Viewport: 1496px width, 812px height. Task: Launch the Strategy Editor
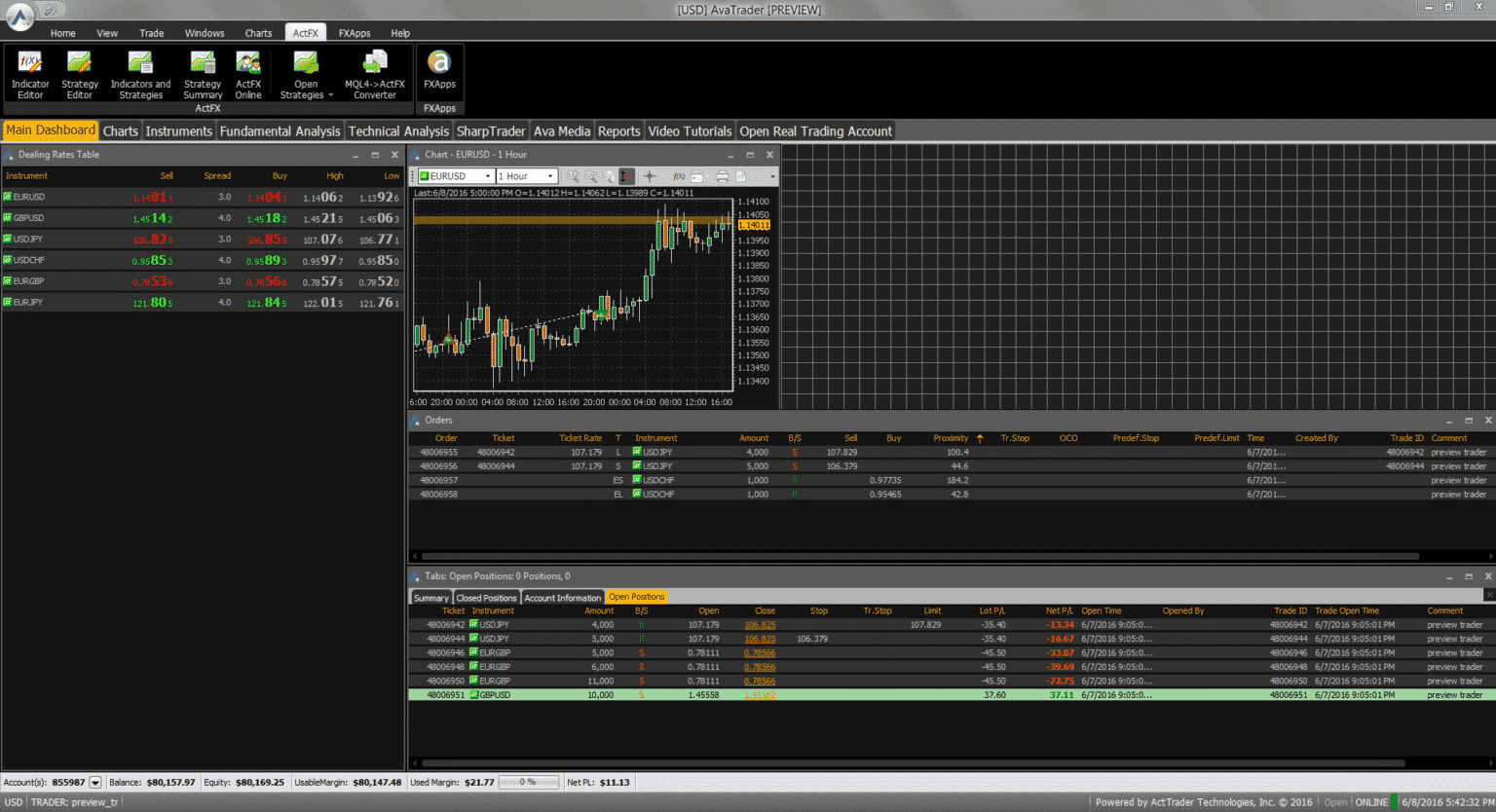(x=79, y=73)
